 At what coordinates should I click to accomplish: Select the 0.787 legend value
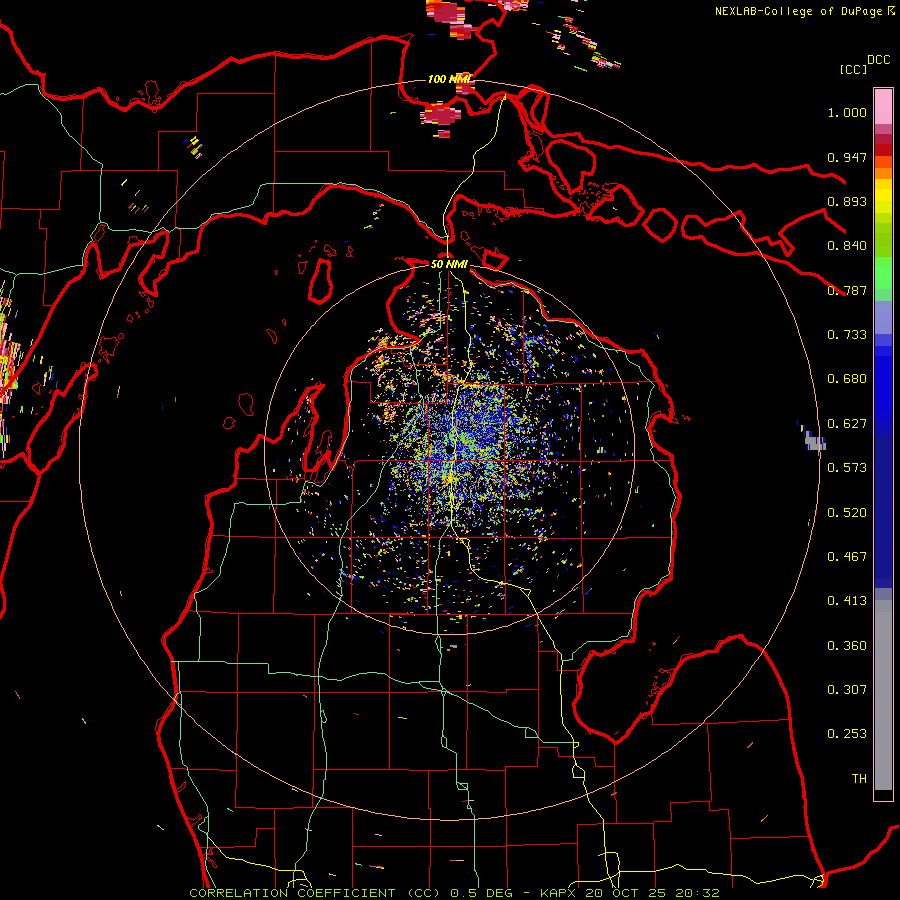pos(847,290)
